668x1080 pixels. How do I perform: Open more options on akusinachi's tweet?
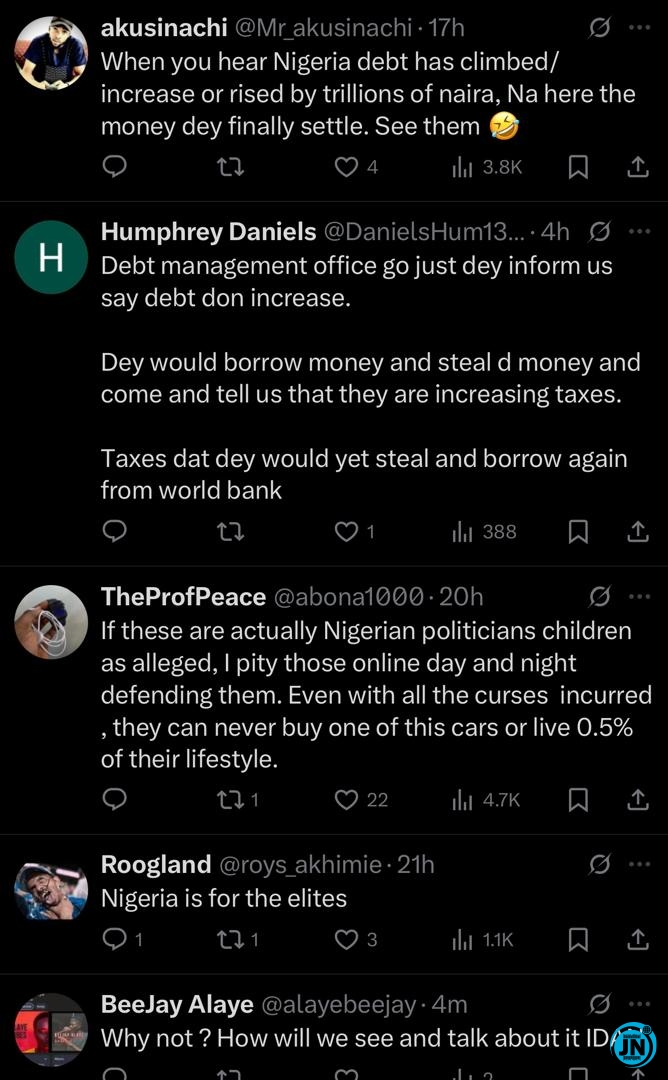coord(639,29)
